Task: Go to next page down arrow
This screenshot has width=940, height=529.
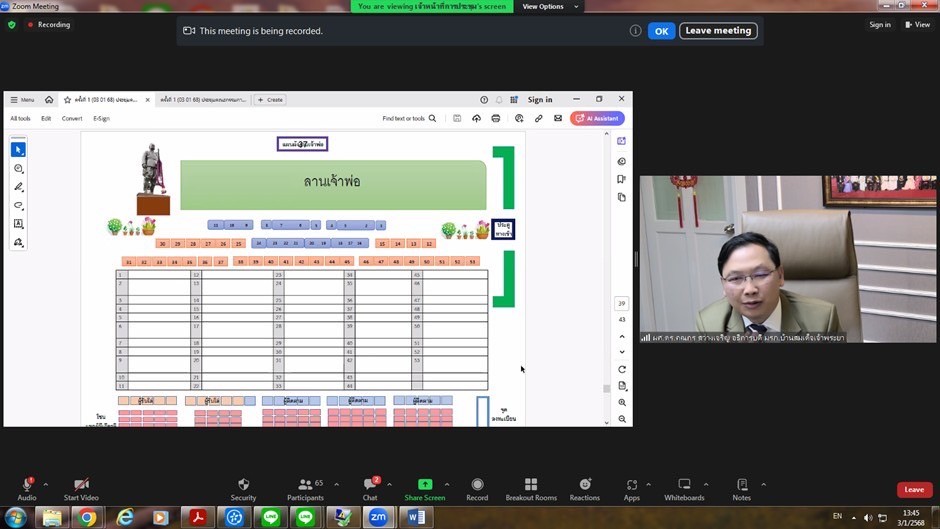Action: pyautogui.click(x=622, y=352)
